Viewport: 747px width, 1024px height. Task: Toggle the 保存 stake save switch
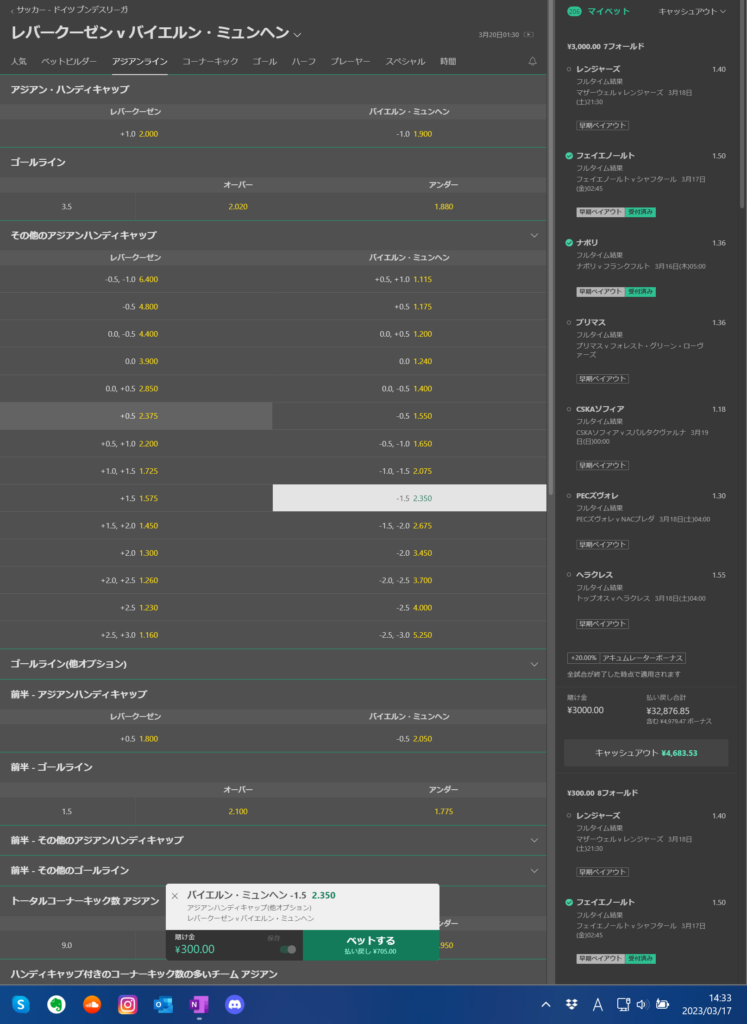tap(288, 950)
